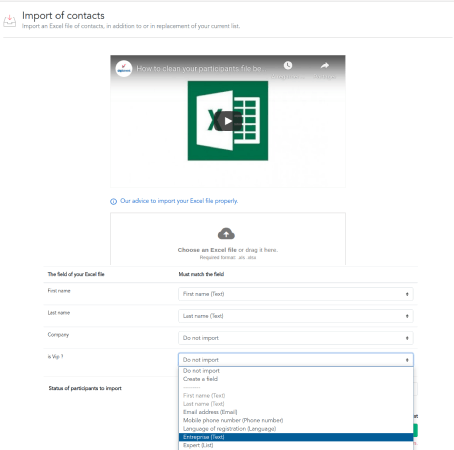
Task: Open the Last name field dropdown
Action: pos(296,316)
